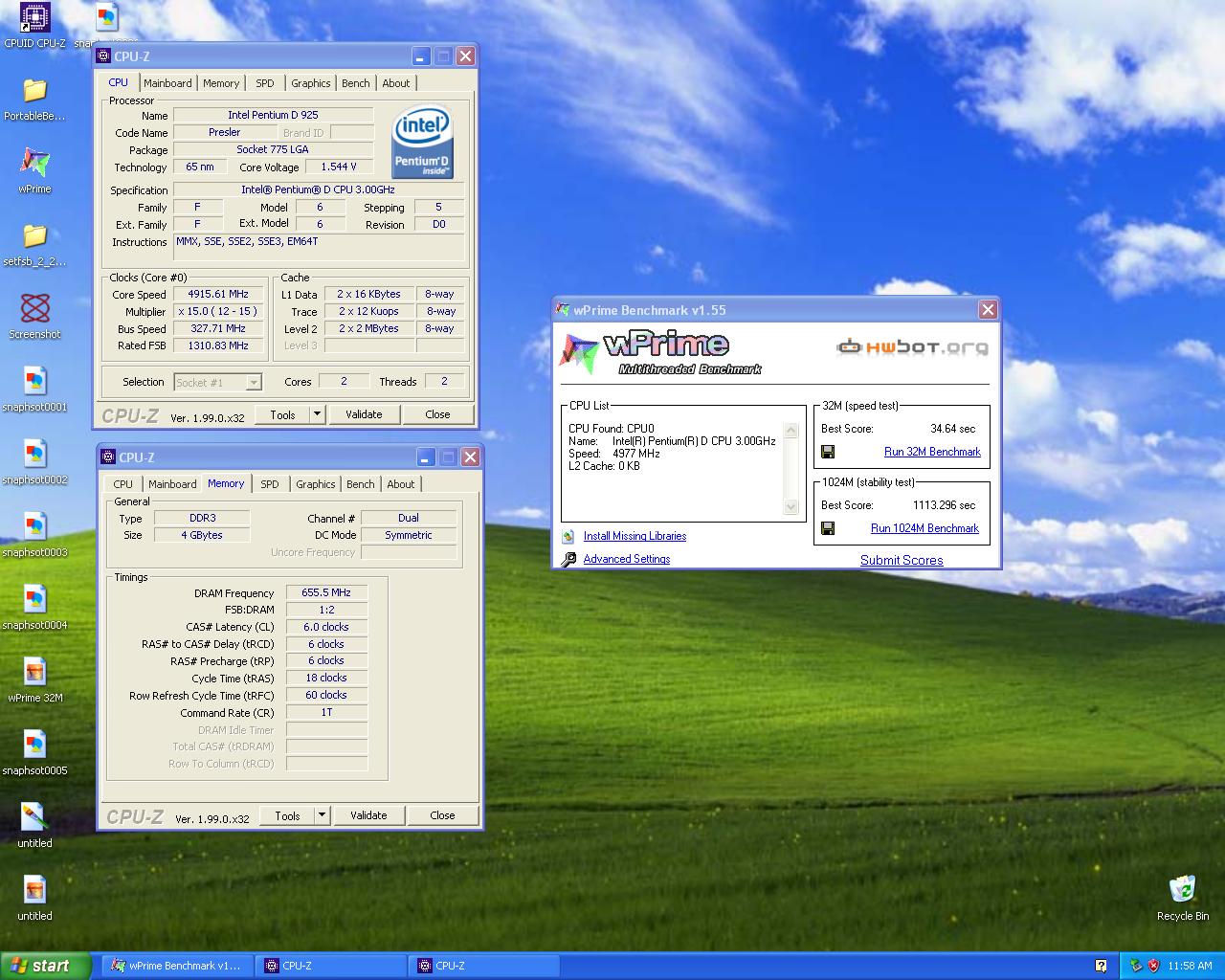
Task: Select first CPU-Z taskbar button
Action: coord(330,966)
